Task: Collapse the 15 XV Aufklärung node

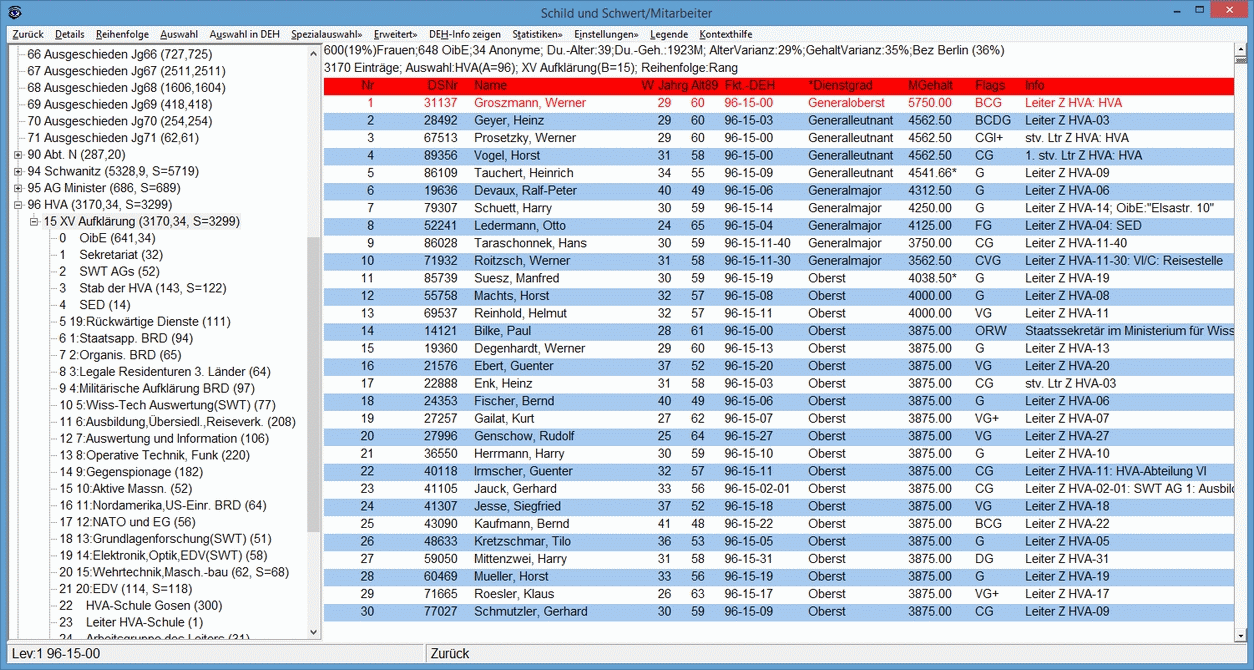Action: point(34,222)
